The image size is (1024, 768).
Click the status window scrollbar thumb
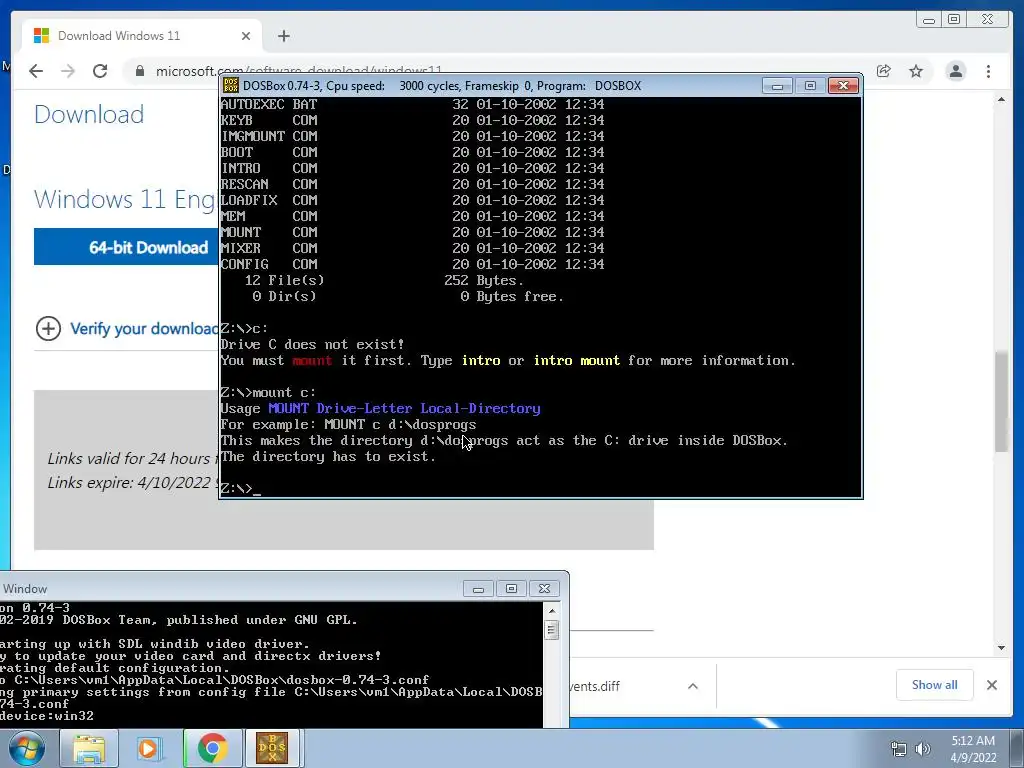552,630
